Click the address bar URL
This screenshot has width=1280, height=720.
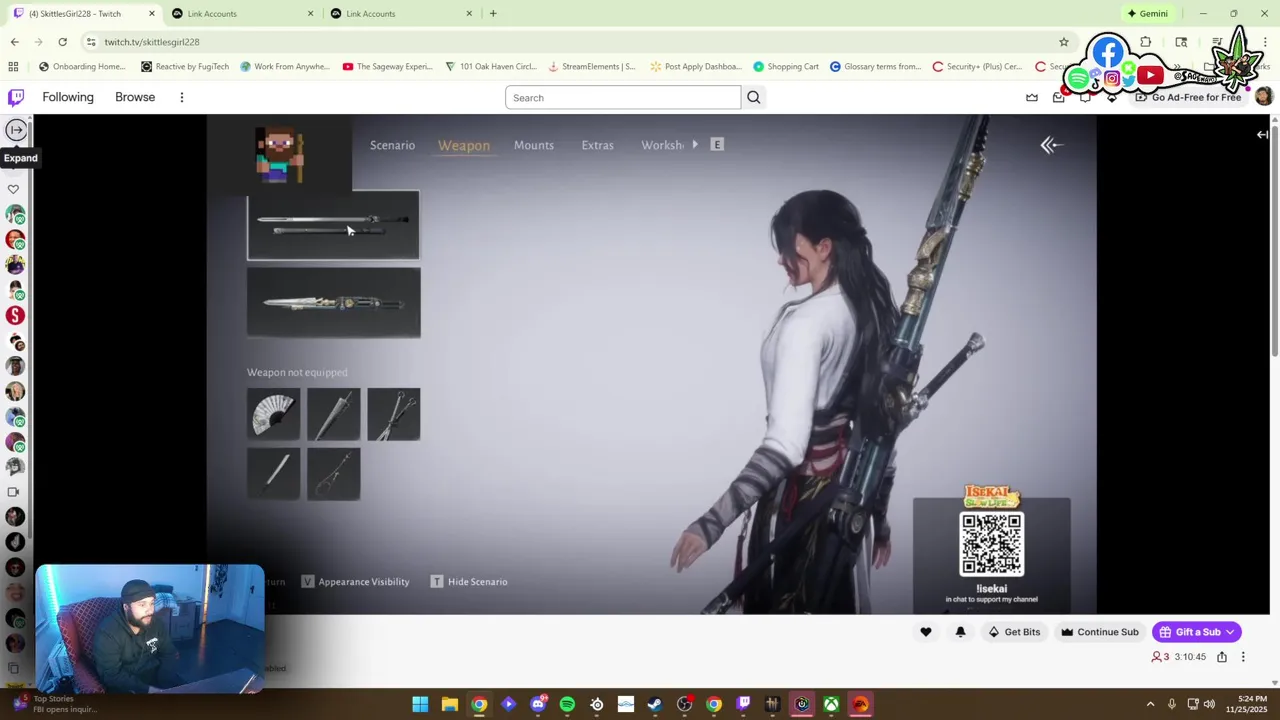click(x=152, y=42)
